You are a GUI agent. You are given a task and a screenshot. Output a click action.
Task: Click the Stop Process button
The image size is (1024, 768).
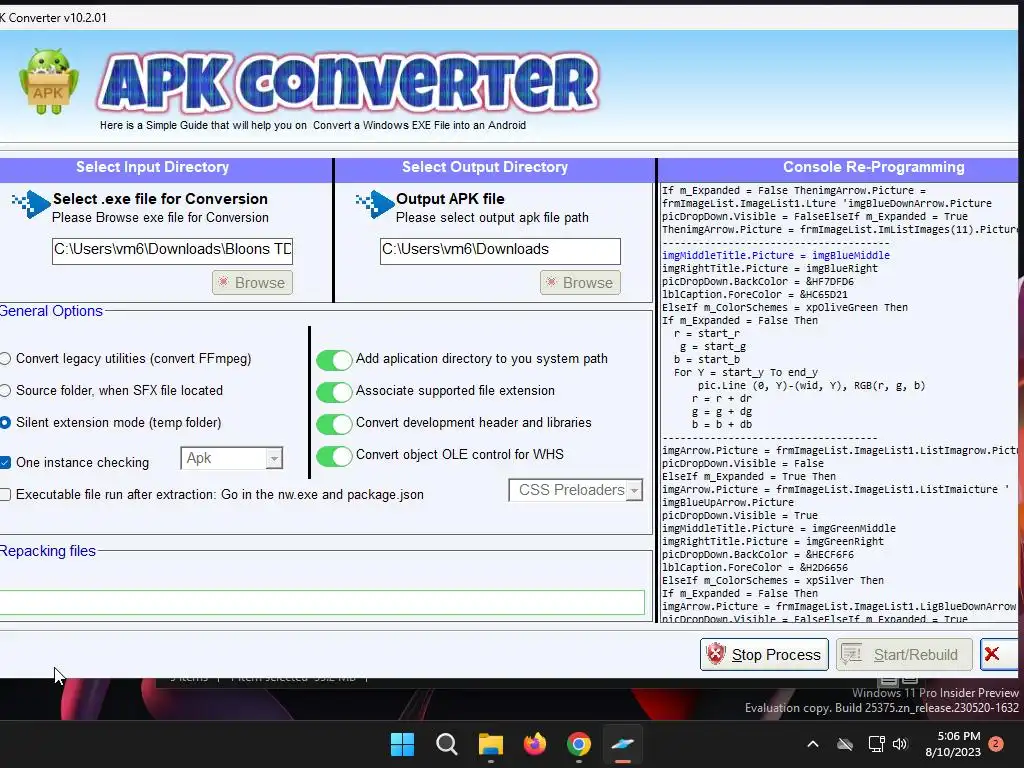coord(764,654)
